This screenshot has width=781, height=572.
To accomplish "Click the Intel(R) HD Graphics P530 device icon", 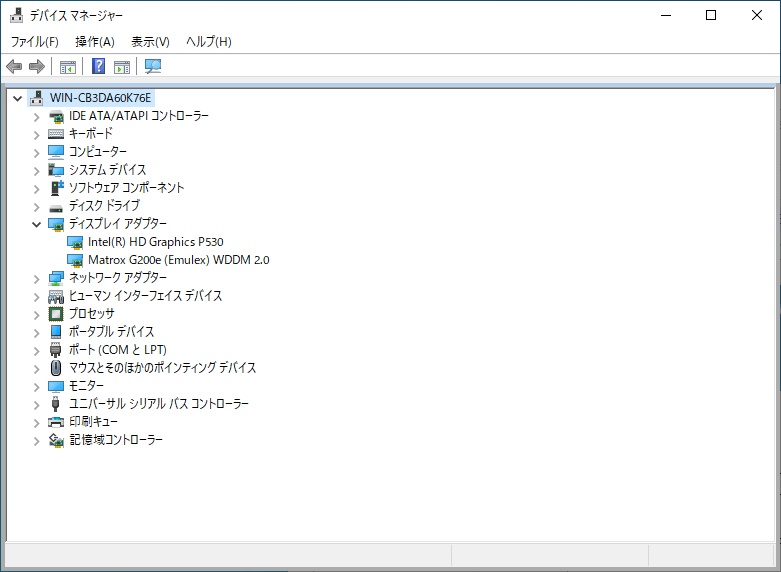I will pyautogui.click(x=75, y=242).
